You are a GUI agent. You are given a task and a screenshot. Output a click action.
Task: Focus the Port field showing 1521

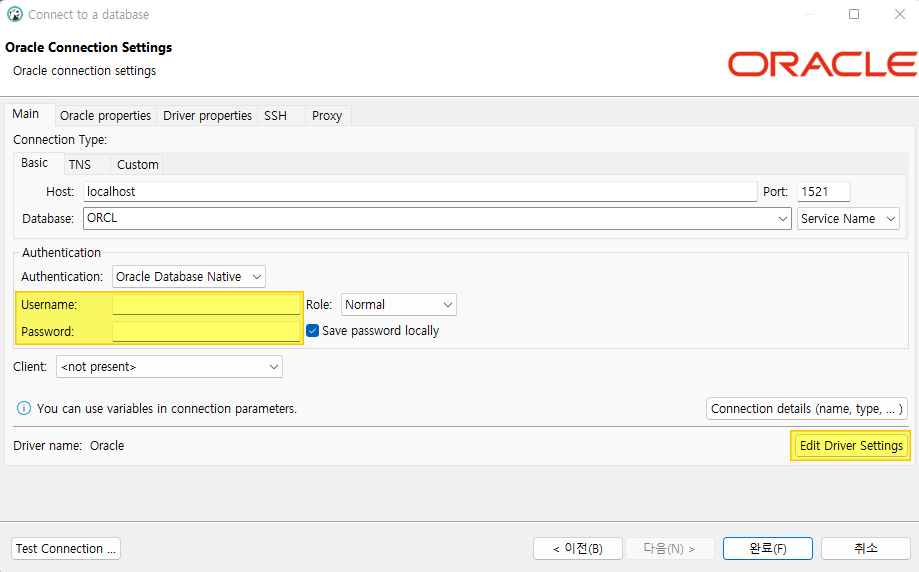pyautogui.click(x=823, y=192)
